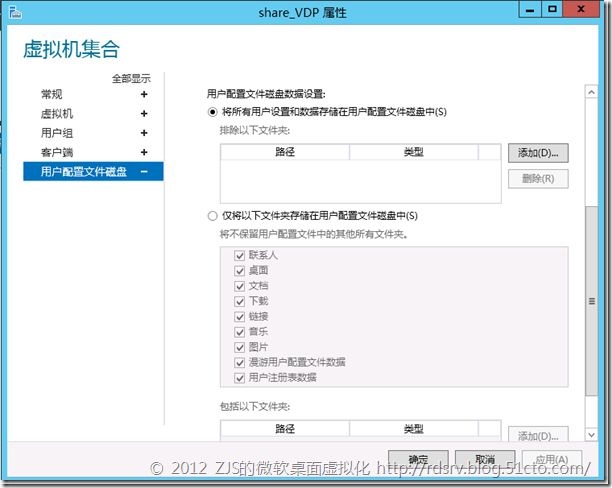Toggle the 桌面 checkbox
612x488 pixels.
[x=239, y=271]
